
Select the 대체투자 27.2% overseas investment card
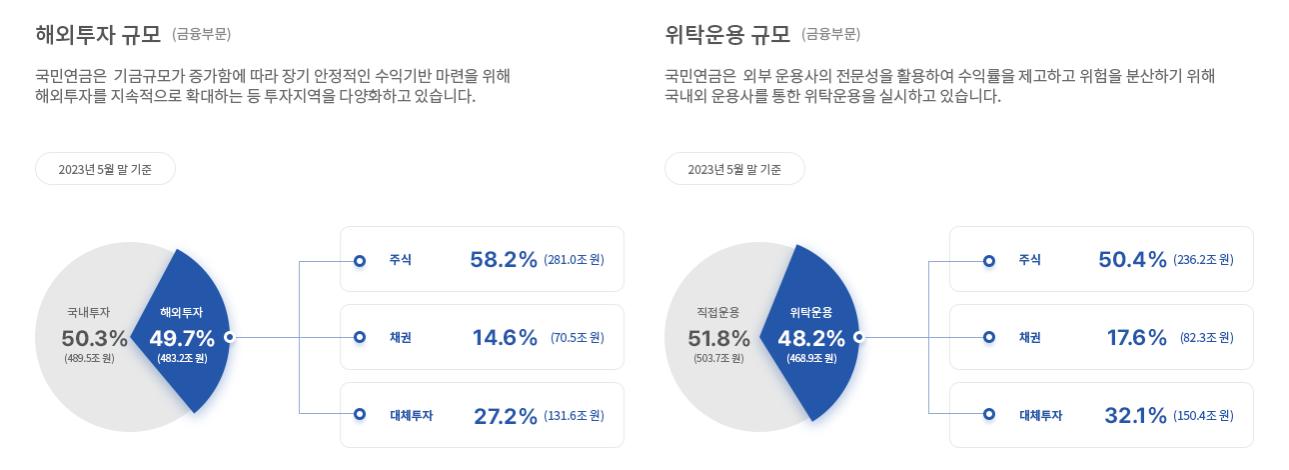[482, 415]
